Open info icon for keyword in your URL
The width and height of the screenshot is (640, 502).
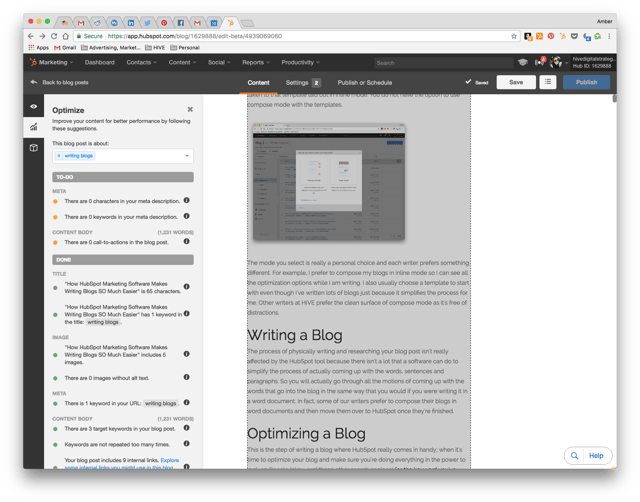coord(187,402)
